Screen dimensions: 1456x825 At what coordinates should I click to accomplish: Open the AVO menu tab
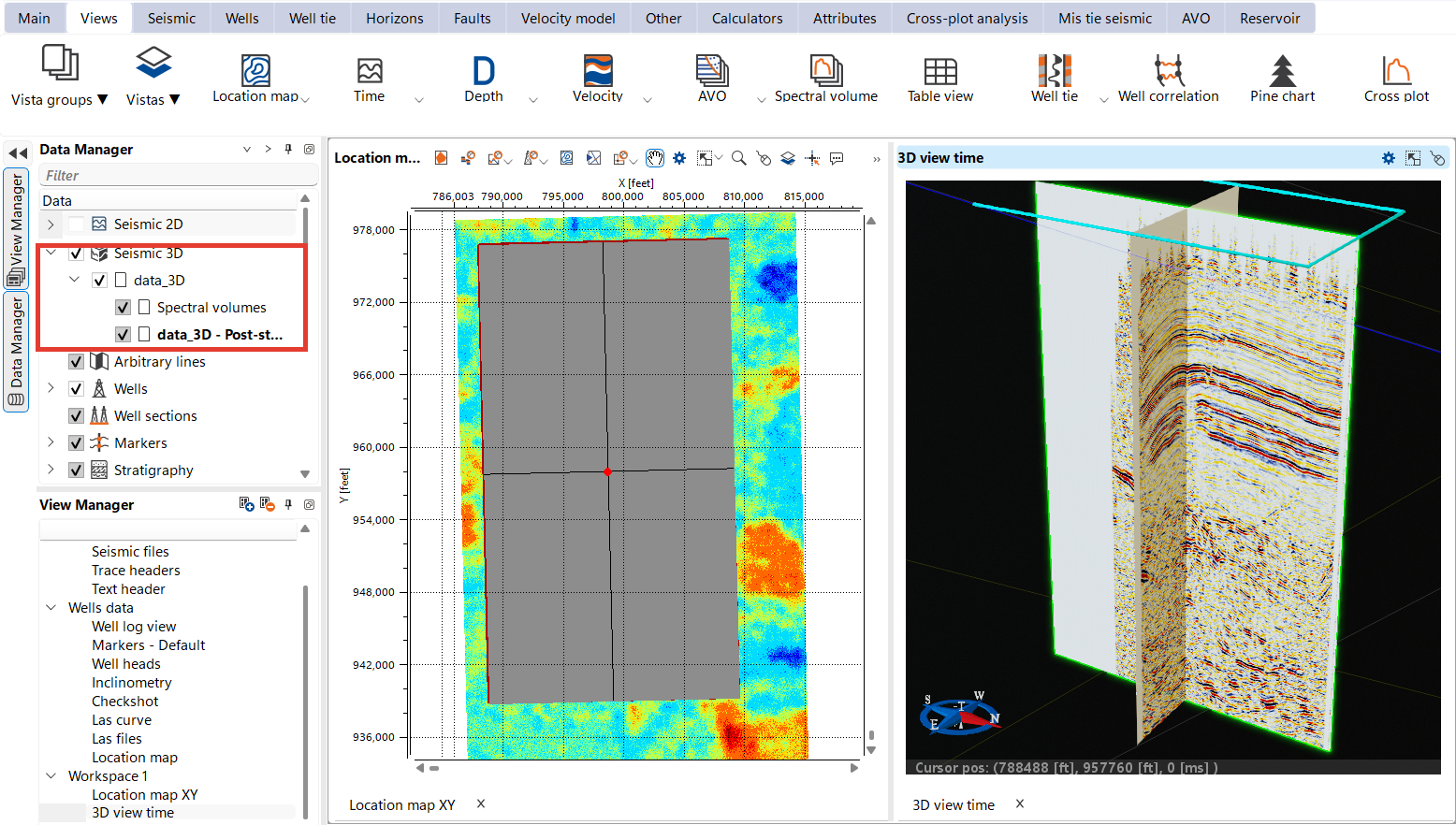coord(1195,17)
